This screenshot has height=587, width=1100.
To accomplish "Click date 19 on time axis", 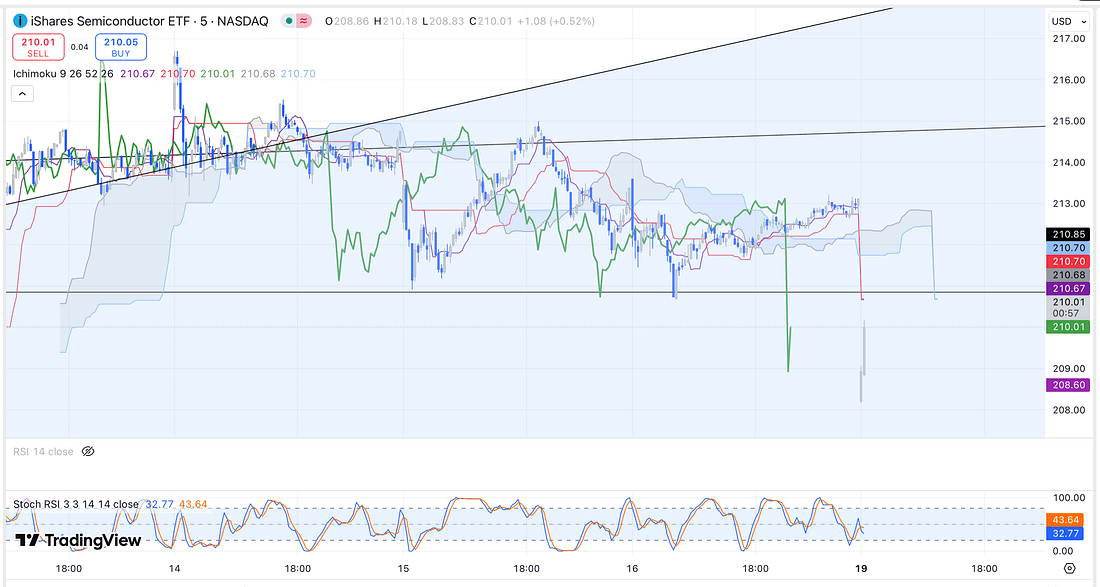I will pyautogui.click(x=861, y=568).
